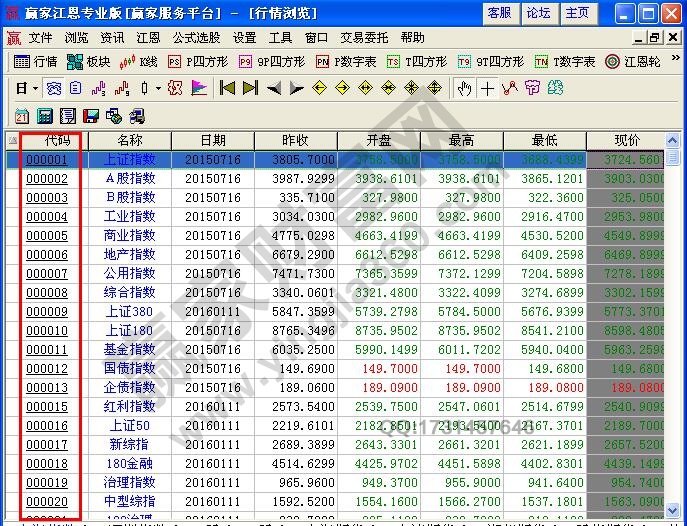Click the calendar icon in the bottom toolbar
687x526 pixels.
[x=21, y=116]
